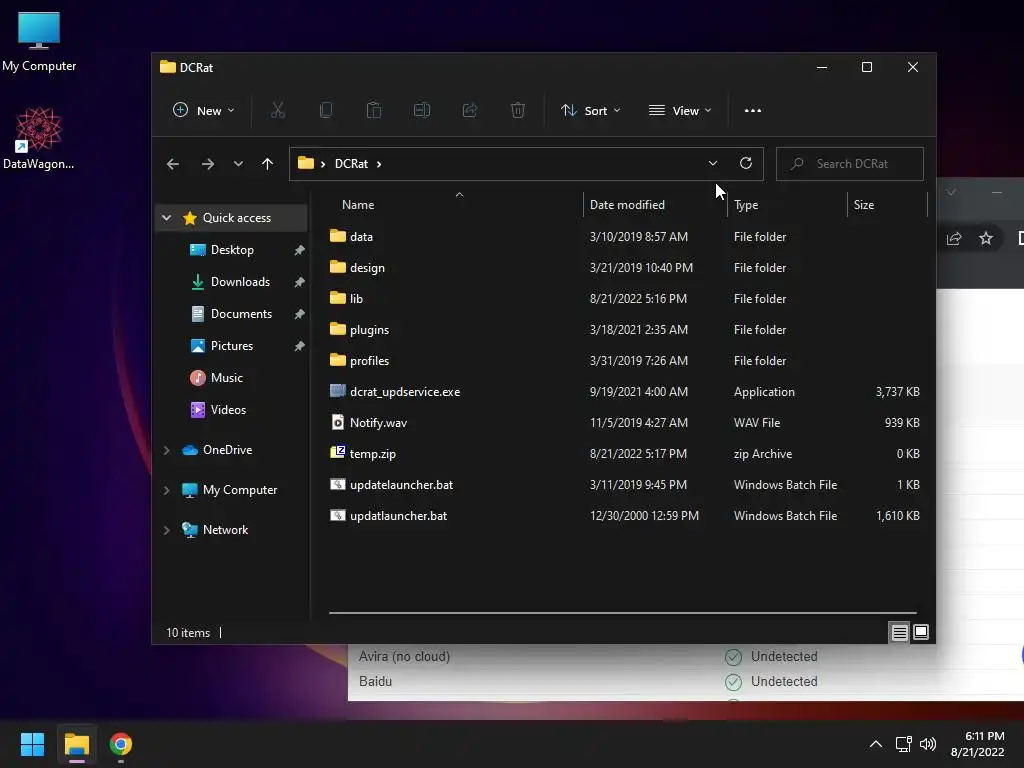Expand the OneDrive tree node
1024x768 pixels.
pos(167,450)
